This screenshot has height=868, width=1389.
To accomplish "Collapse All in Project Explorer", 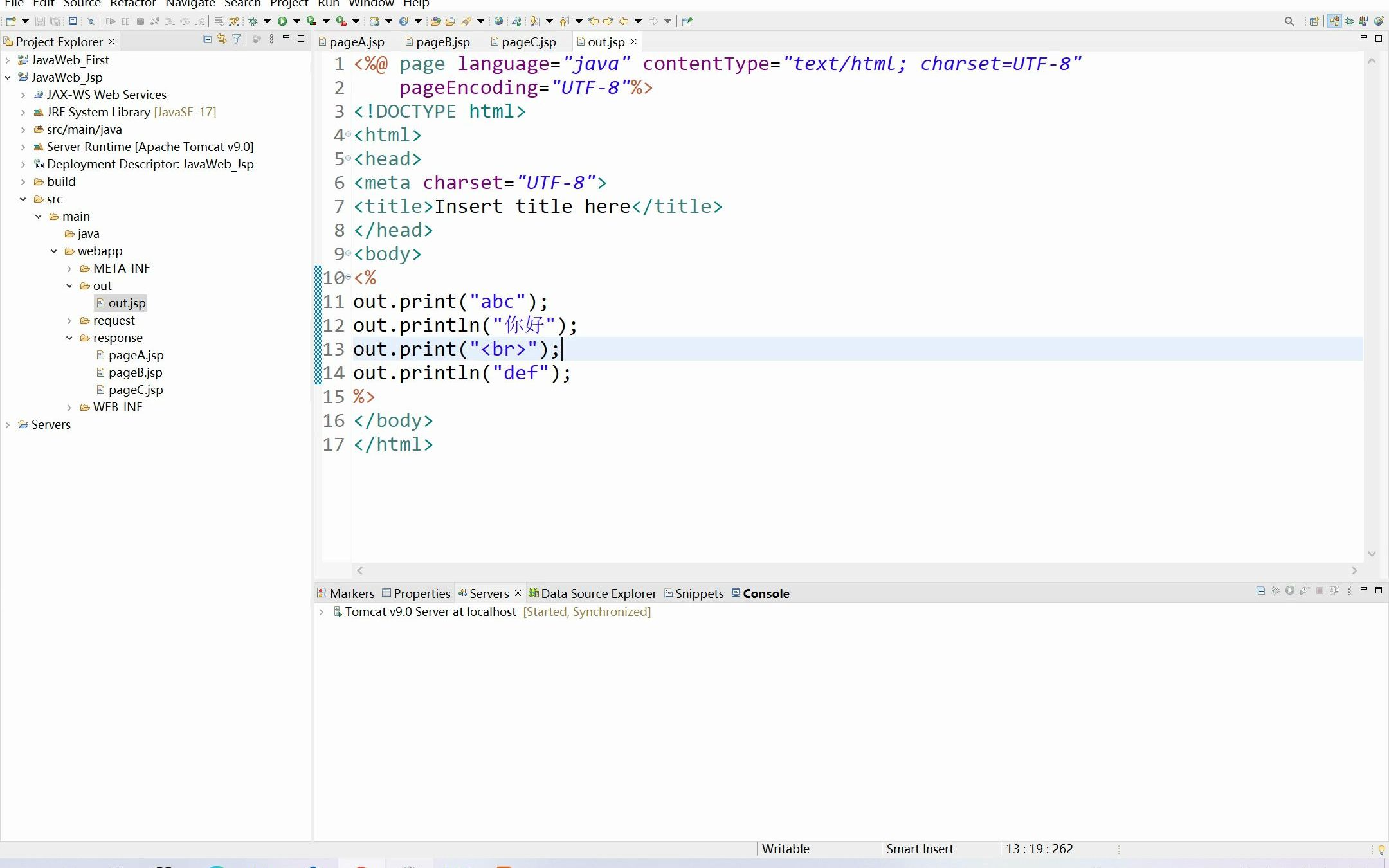I will coord(207,39).
